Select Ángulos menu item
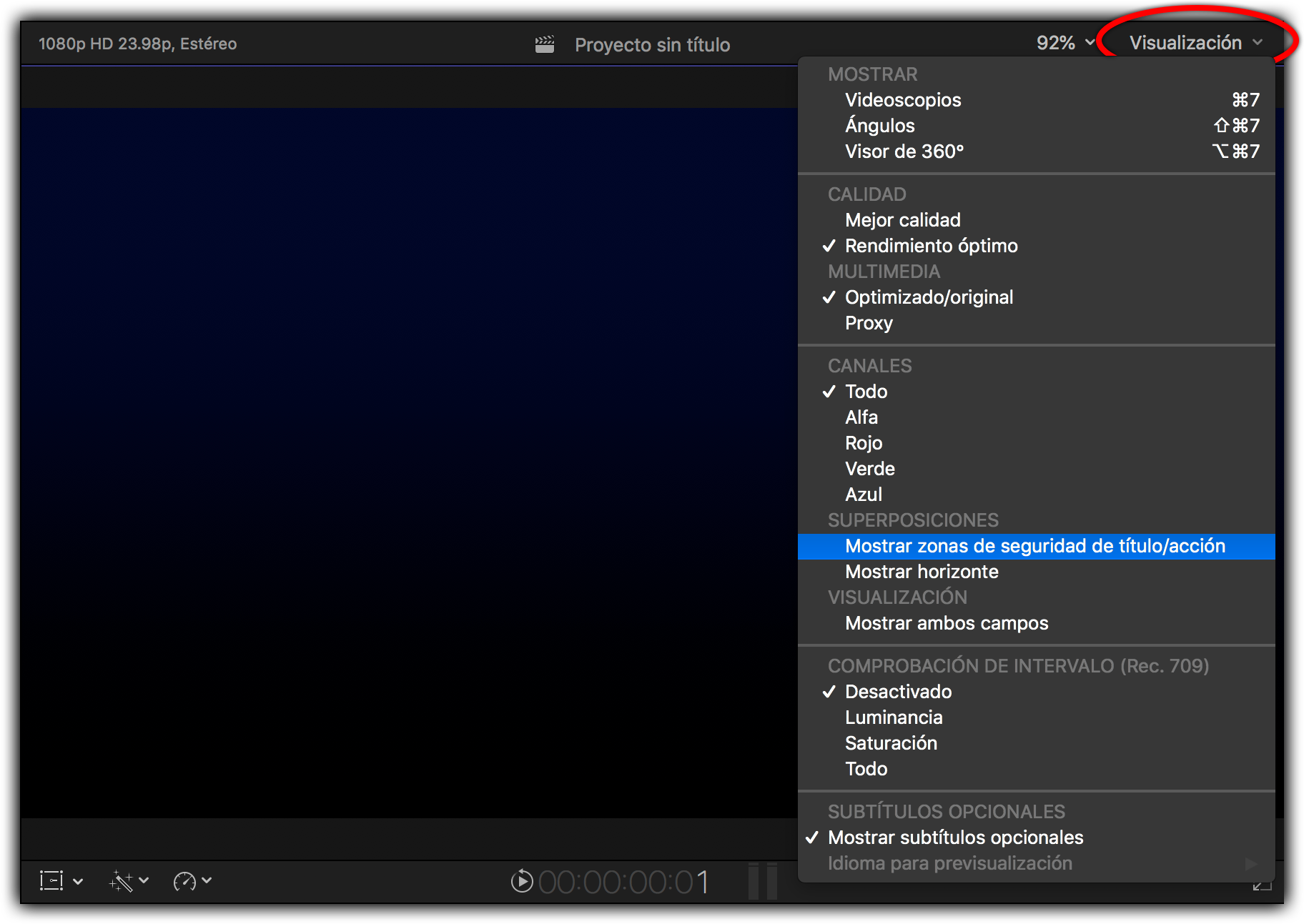This screenshot has width=1304, height=924. (879, 126)
